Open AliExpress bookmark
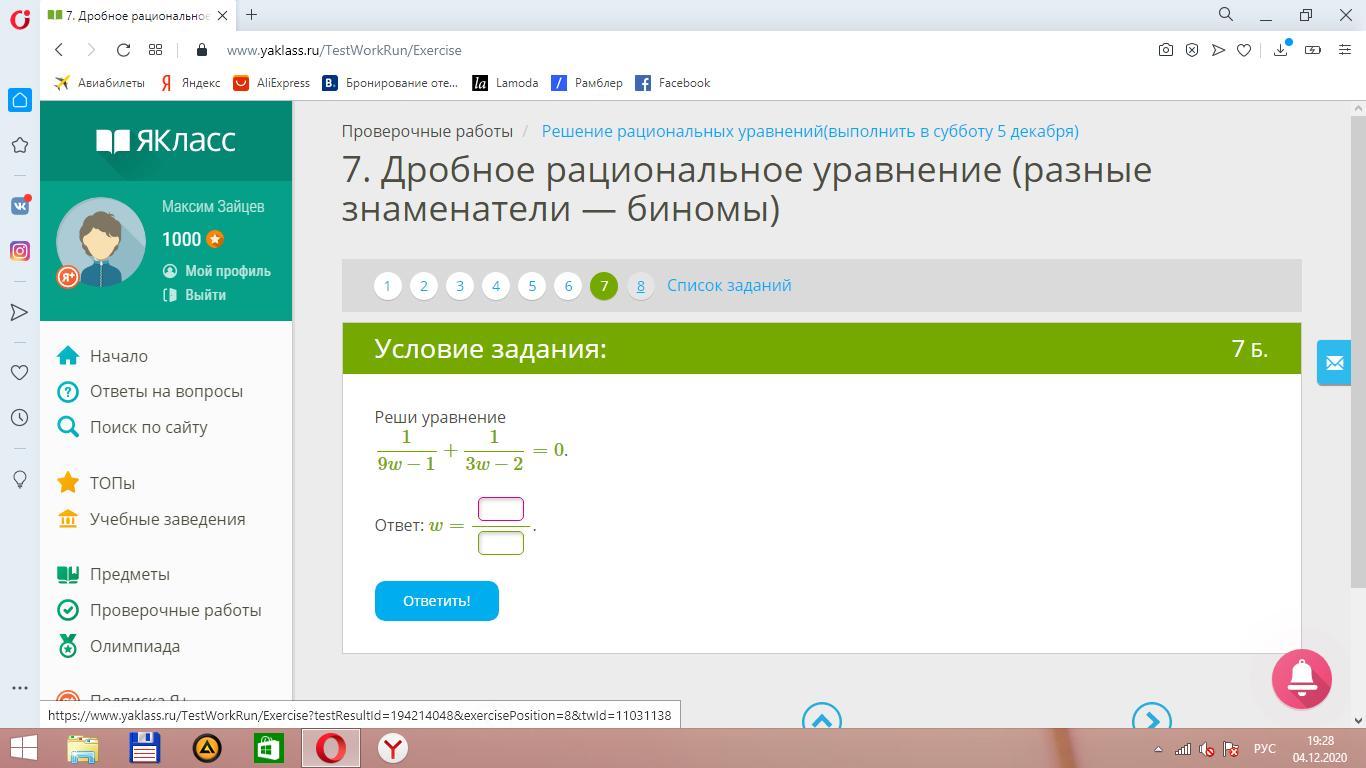The width and height of the screenshot is (1366, 768). [271, 83]
